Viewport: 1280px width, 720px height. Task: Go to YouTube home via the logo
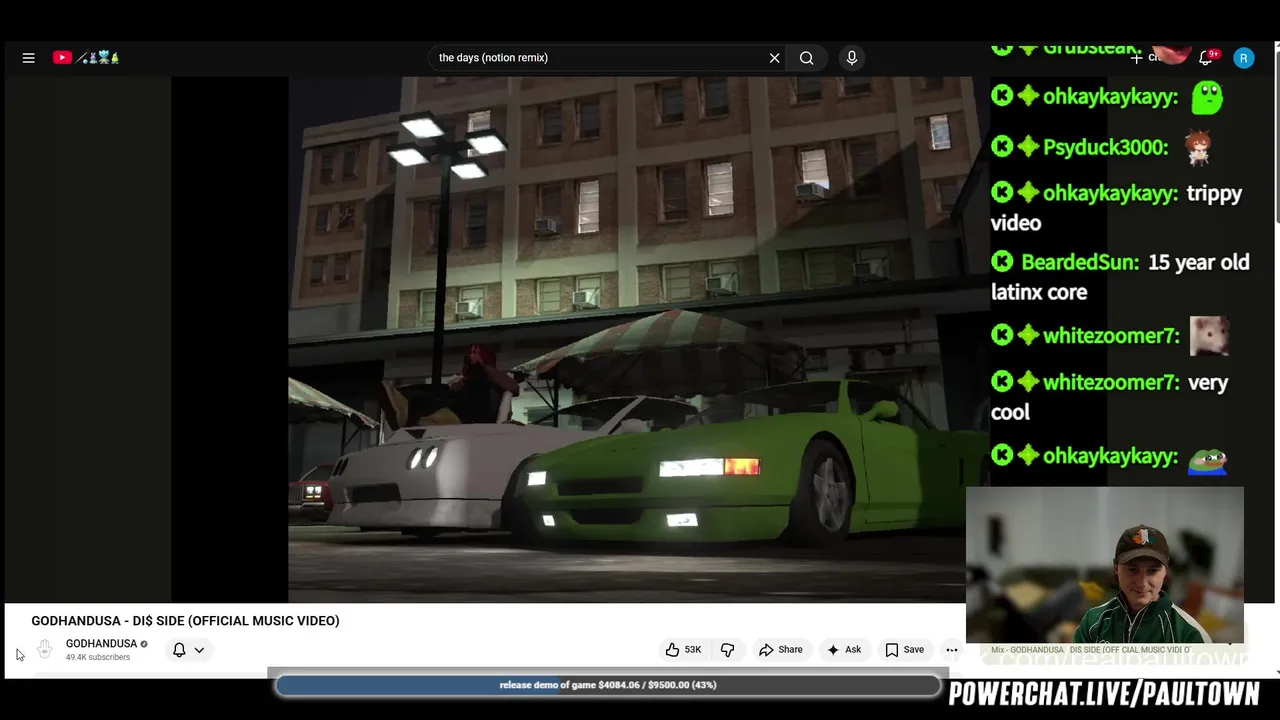[86, 58]
